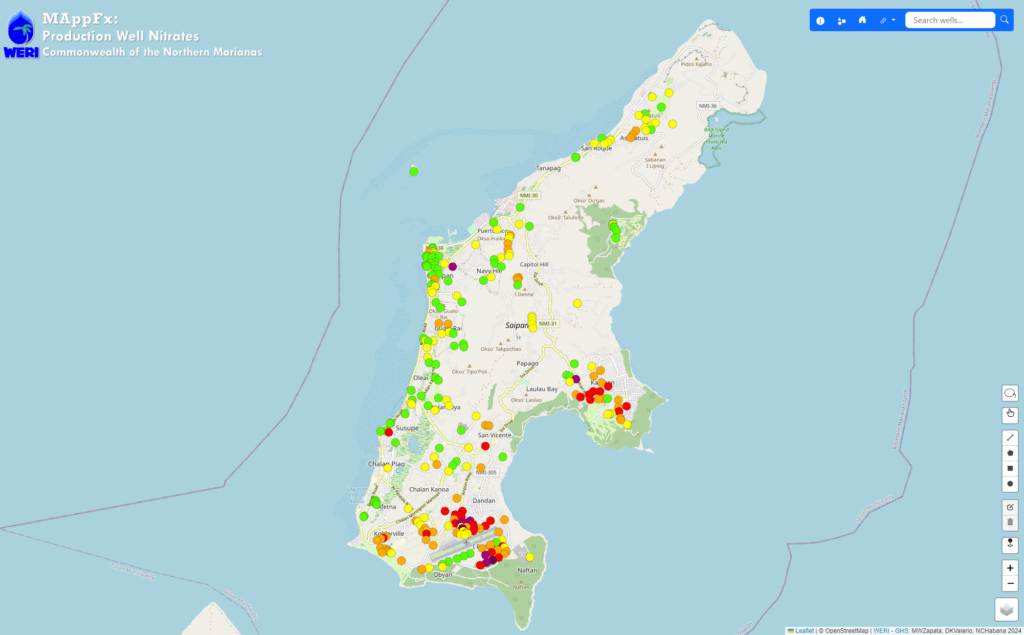Toggle the hand pointer select tool
The height and width of the screenshot is (635, 1024).
(1009, 414)
